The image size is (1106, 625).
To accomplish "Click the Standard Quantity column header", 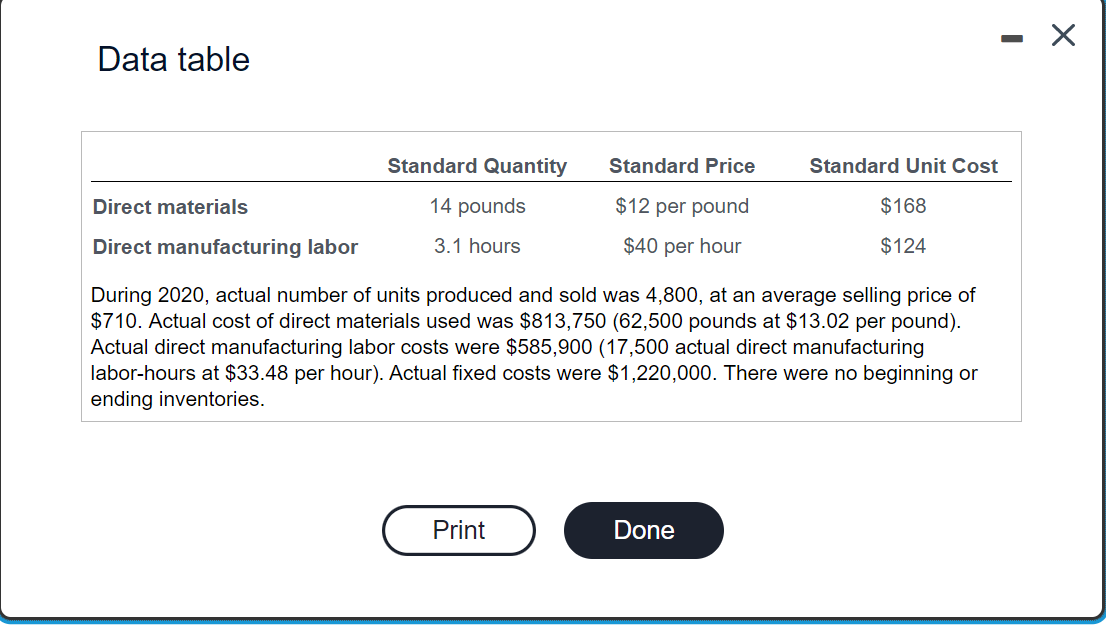I will click(477, 166).
